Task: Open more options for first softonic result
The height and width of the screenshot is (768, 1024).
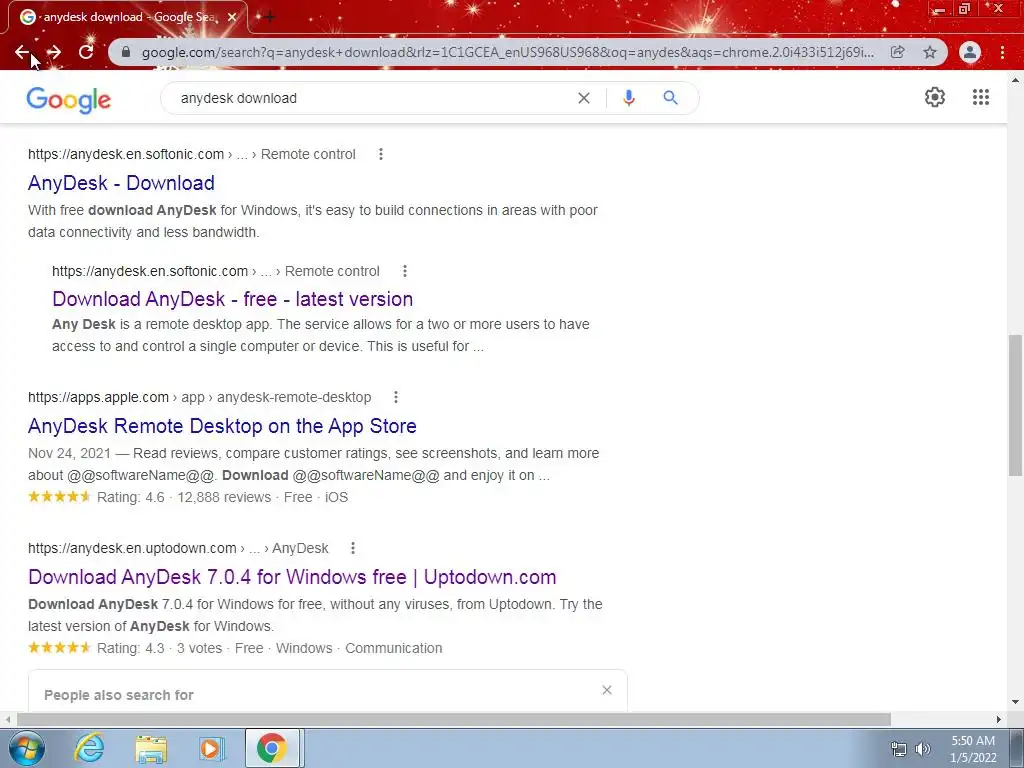Action: coord(381,154)
